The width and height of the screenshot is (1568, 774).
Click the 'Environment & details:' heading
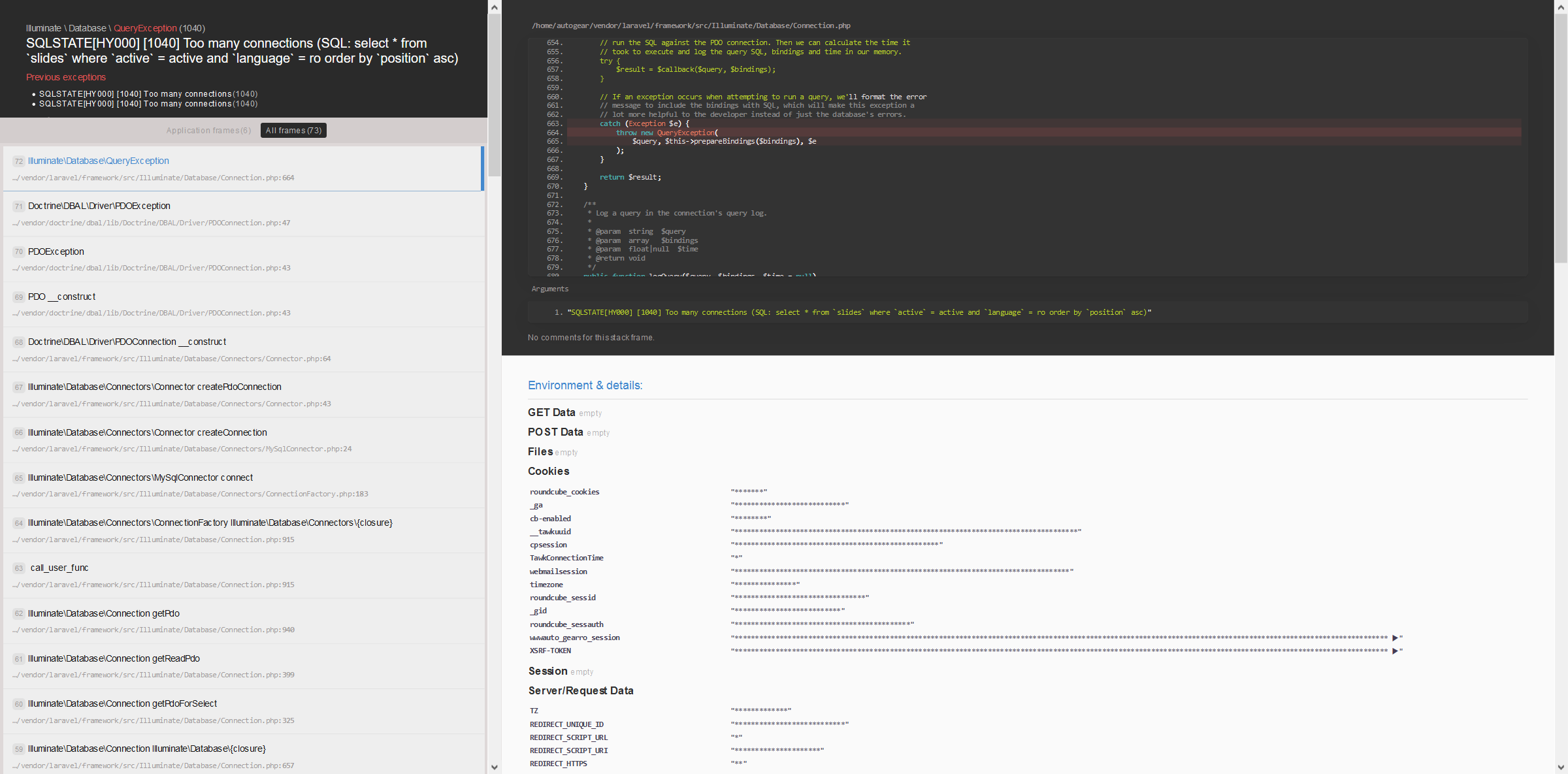pos(585,385)
